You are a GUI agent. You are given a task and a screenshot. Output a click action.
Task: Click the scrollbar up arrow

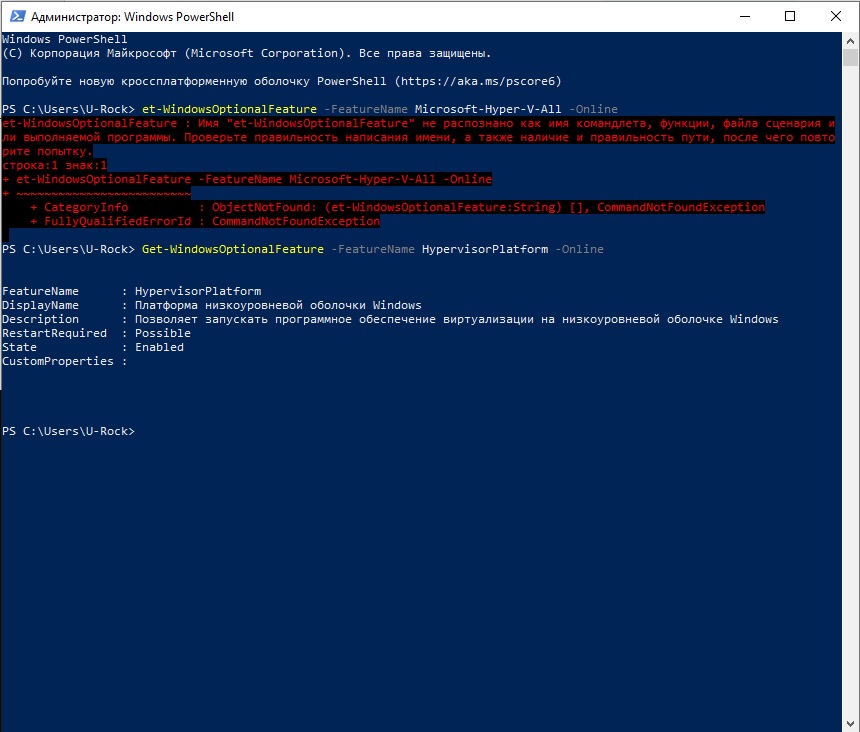[850, 40]
